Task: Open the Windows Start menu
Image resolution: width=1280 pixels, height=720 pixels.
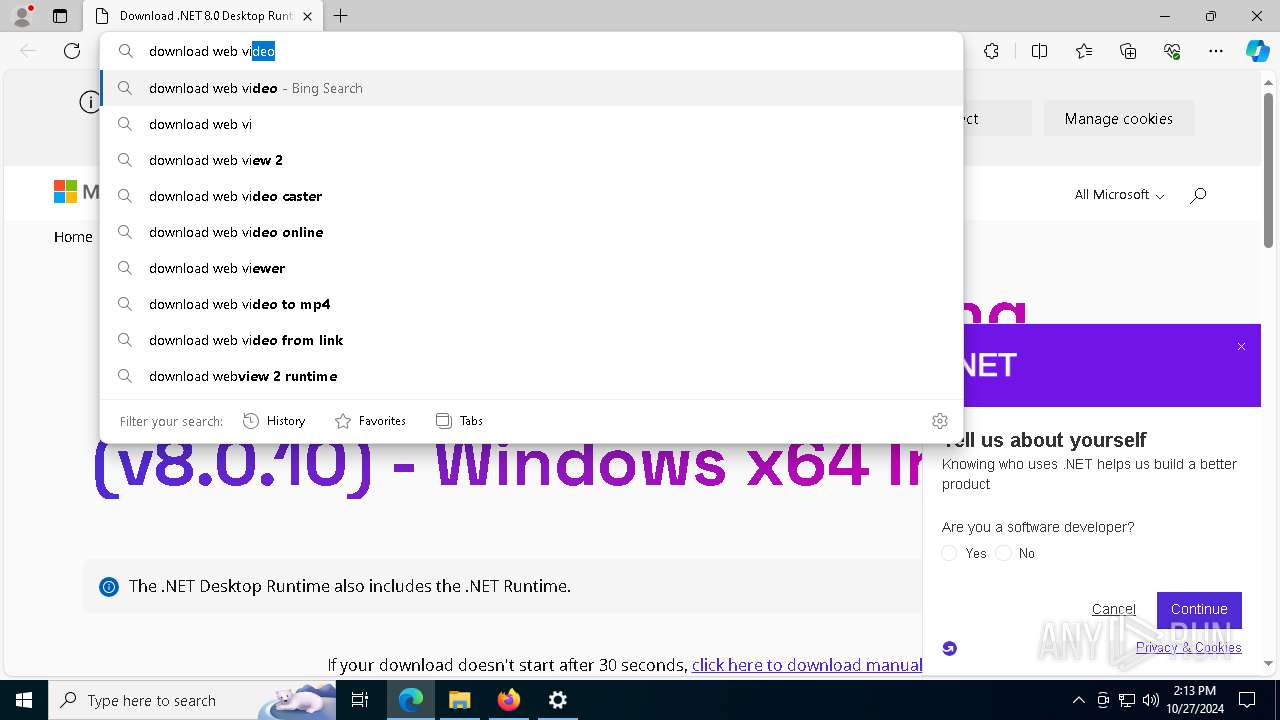Action: pyautogui.click(x=23, y=700)
